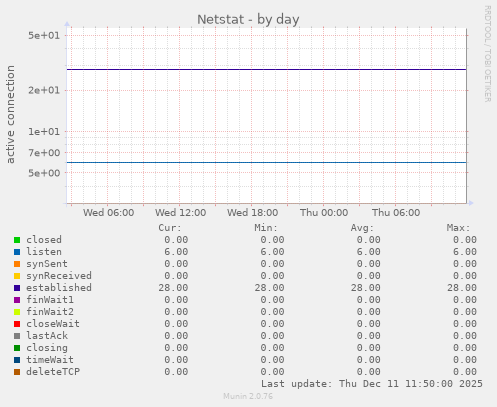
Task: Click the 'Netstat - by day' title
Action: tap(248, 20)
